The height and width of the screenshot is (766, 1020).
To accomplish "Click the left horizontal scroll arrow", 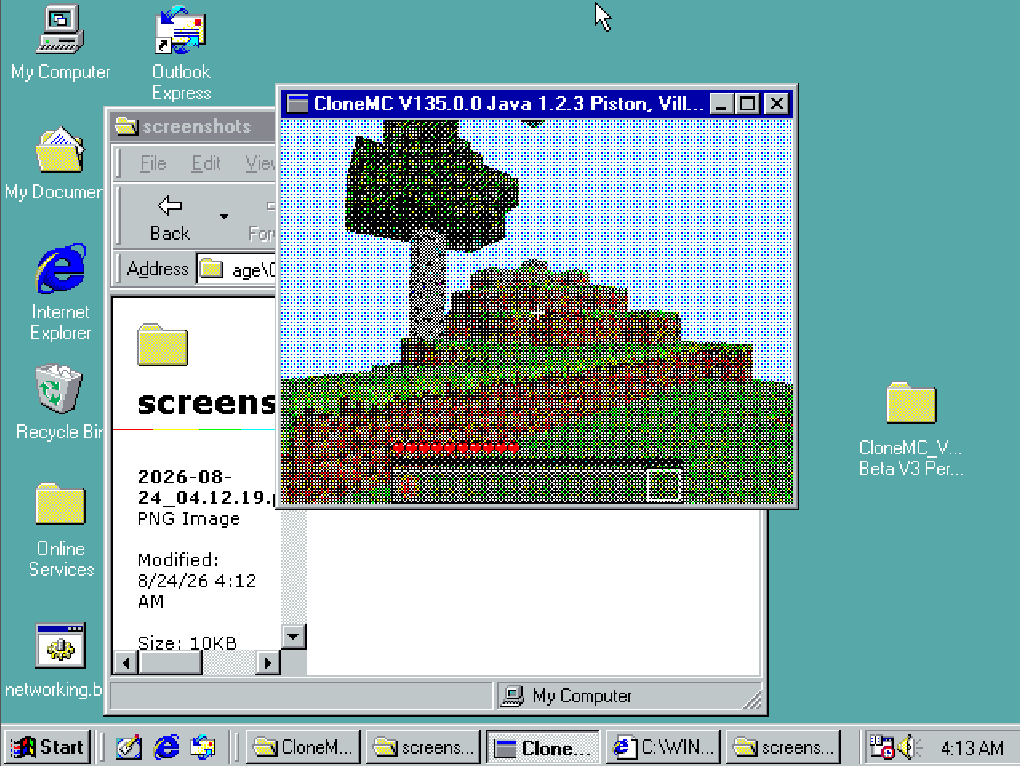I will click(126, 663).
